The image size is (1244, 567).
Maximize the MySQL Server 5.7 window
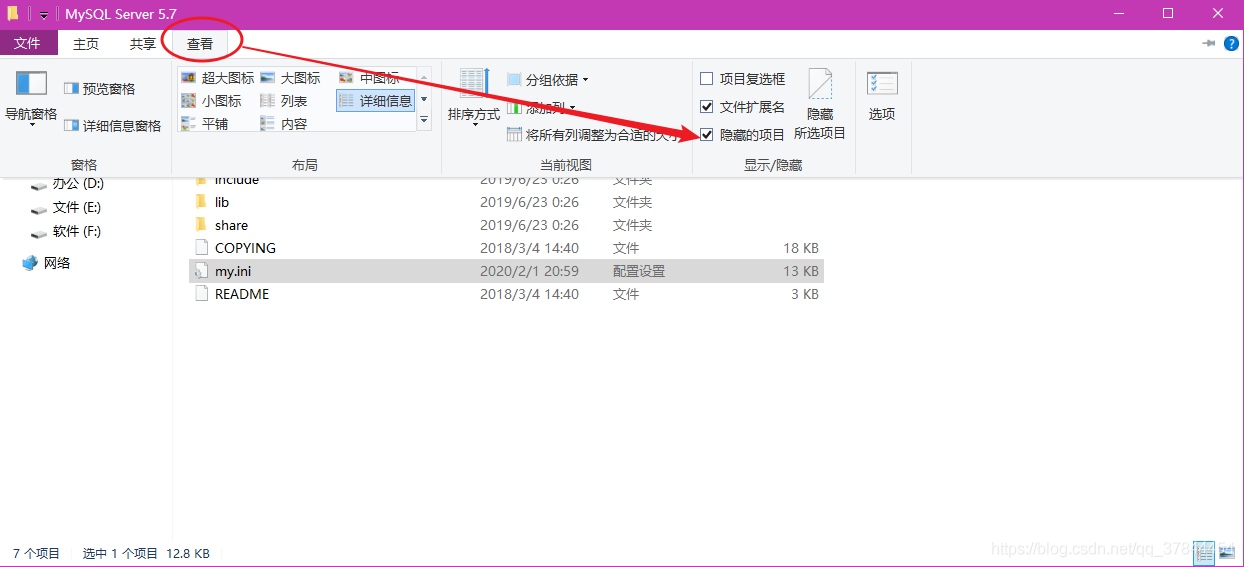[1168, 14]
